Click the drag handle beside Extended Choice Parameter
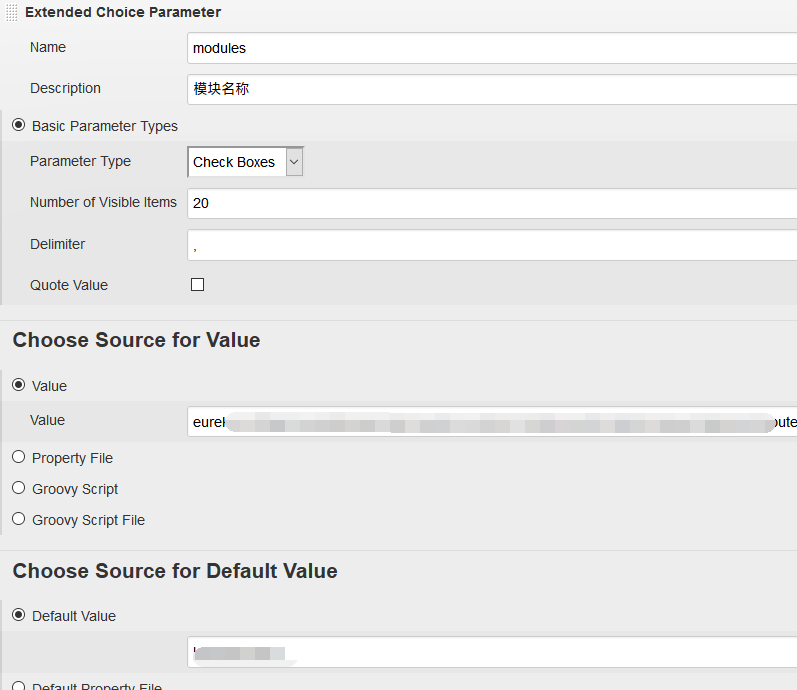The width and height of the screenshot is (797, 690). coord(12,12)
